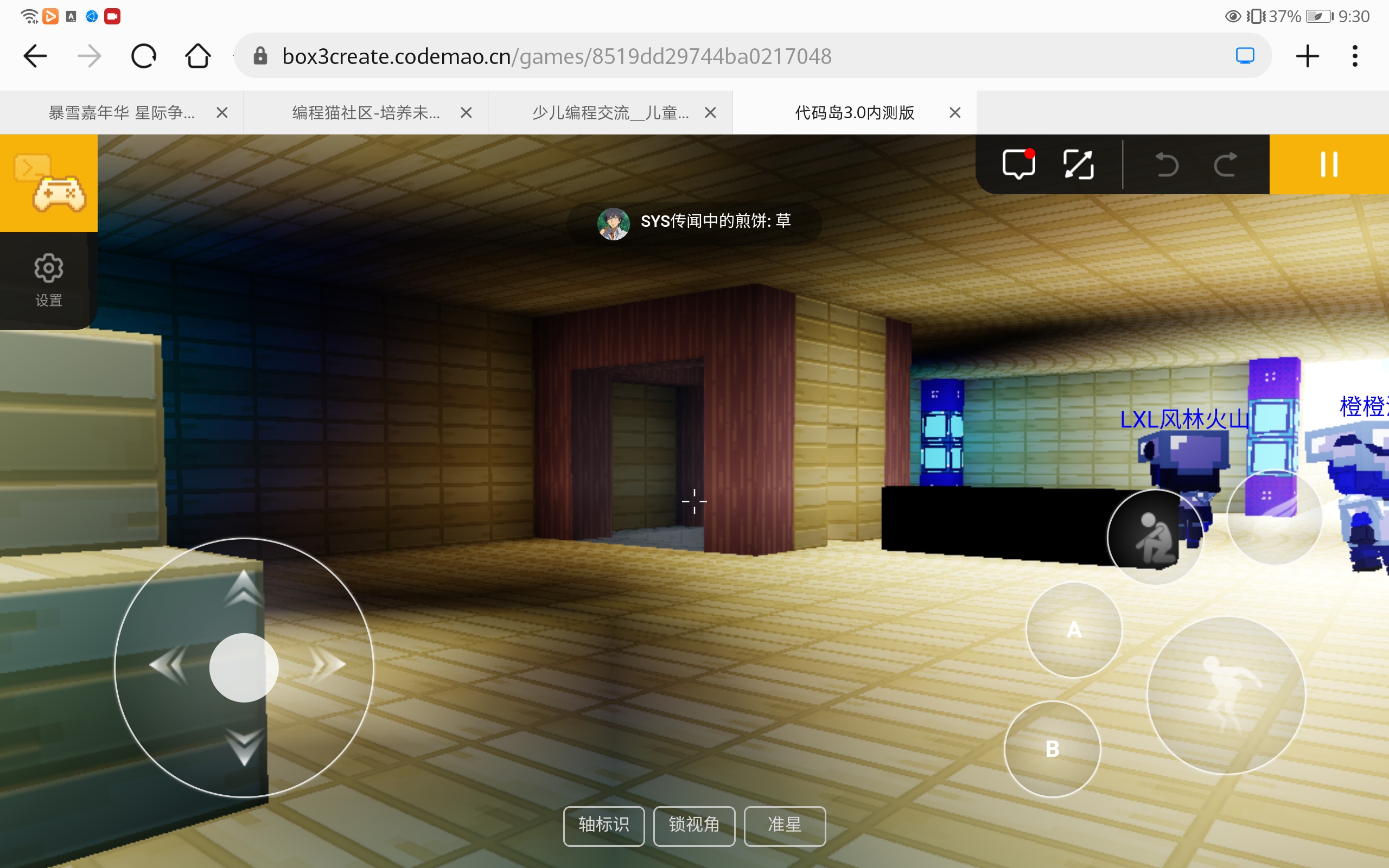1389x868 pixels.
Task: Open the chat messages panel
Action: pos(1019,164)
